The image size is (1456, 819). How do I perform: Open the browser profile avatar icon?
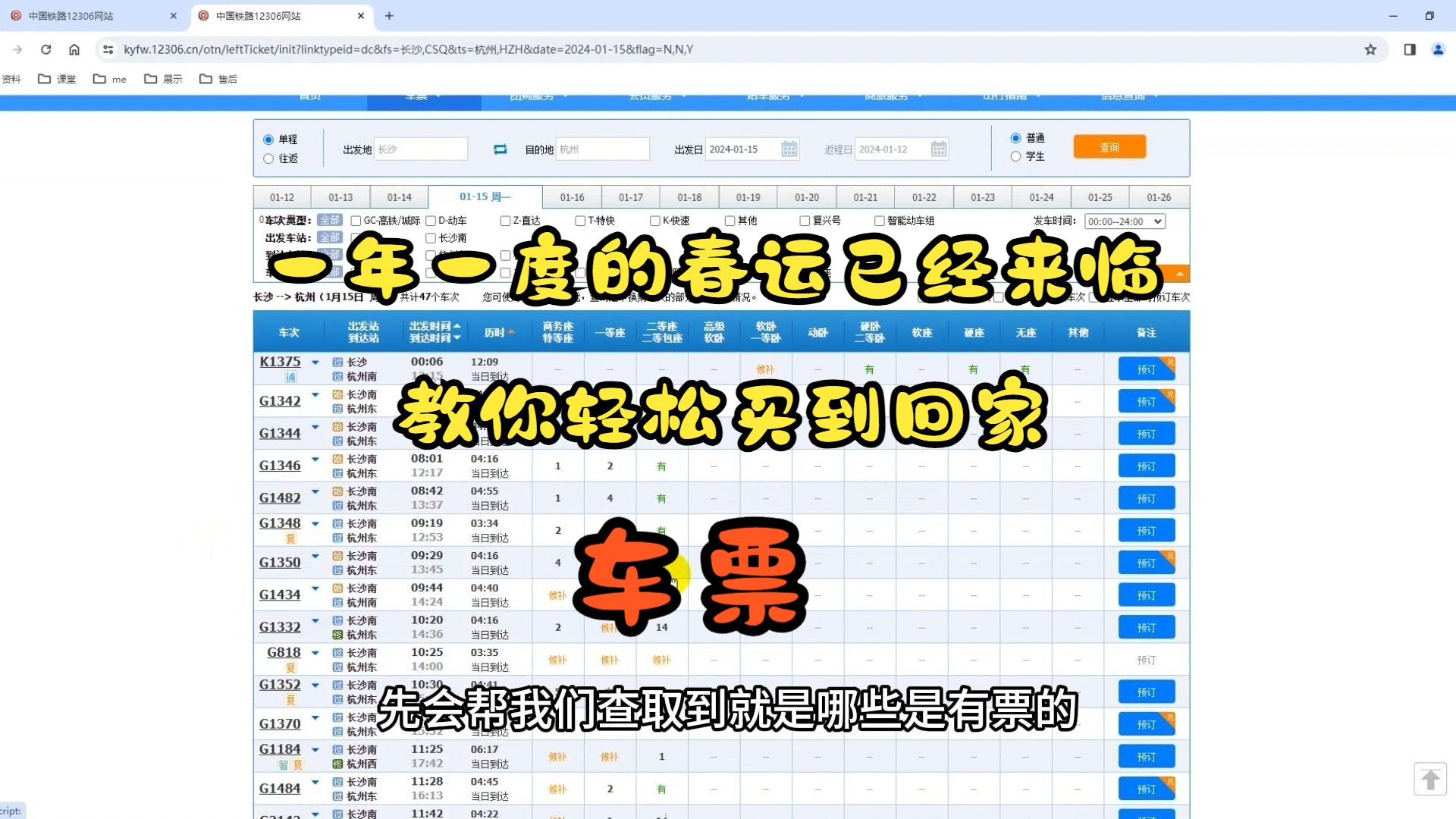pos(1438,49)
